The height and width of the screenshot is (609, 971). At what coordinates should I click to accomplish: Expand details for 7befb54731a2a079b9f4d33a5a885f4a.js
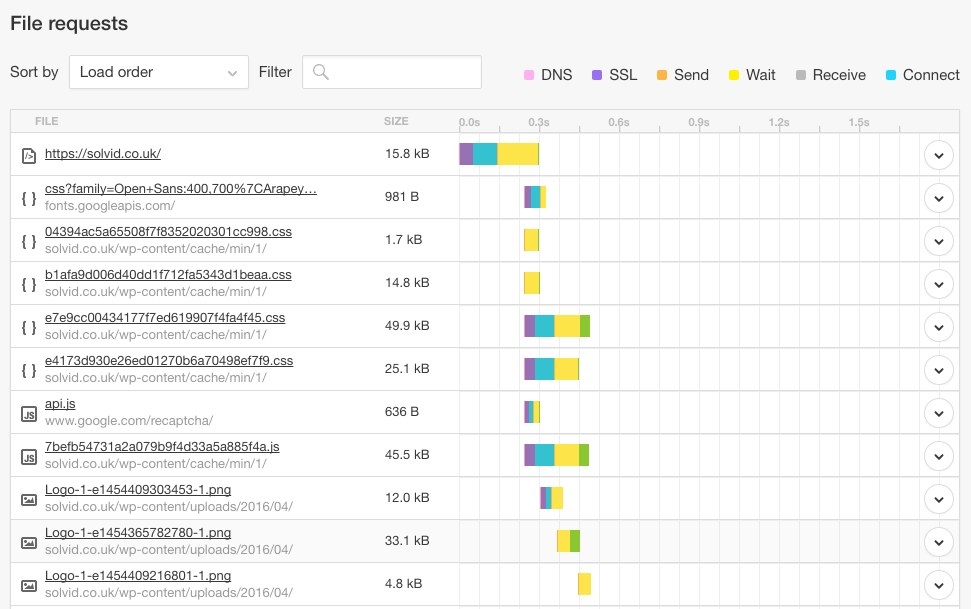coord(939,457)
